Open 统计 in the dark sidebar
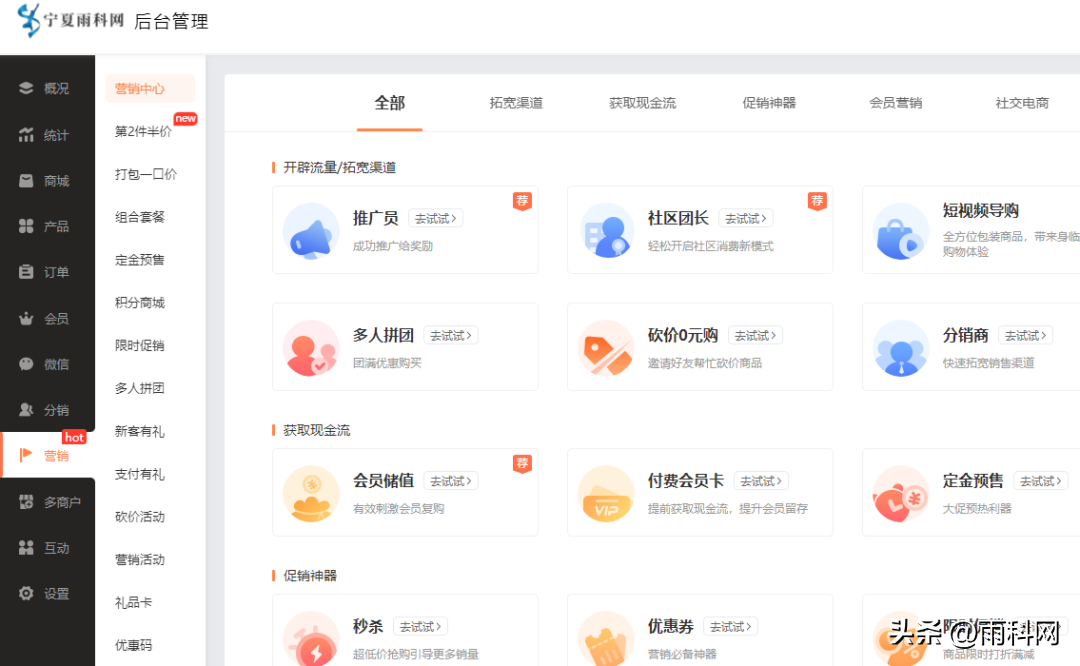The width and height of the screenshot is (1080, 666). coord(46,135)
